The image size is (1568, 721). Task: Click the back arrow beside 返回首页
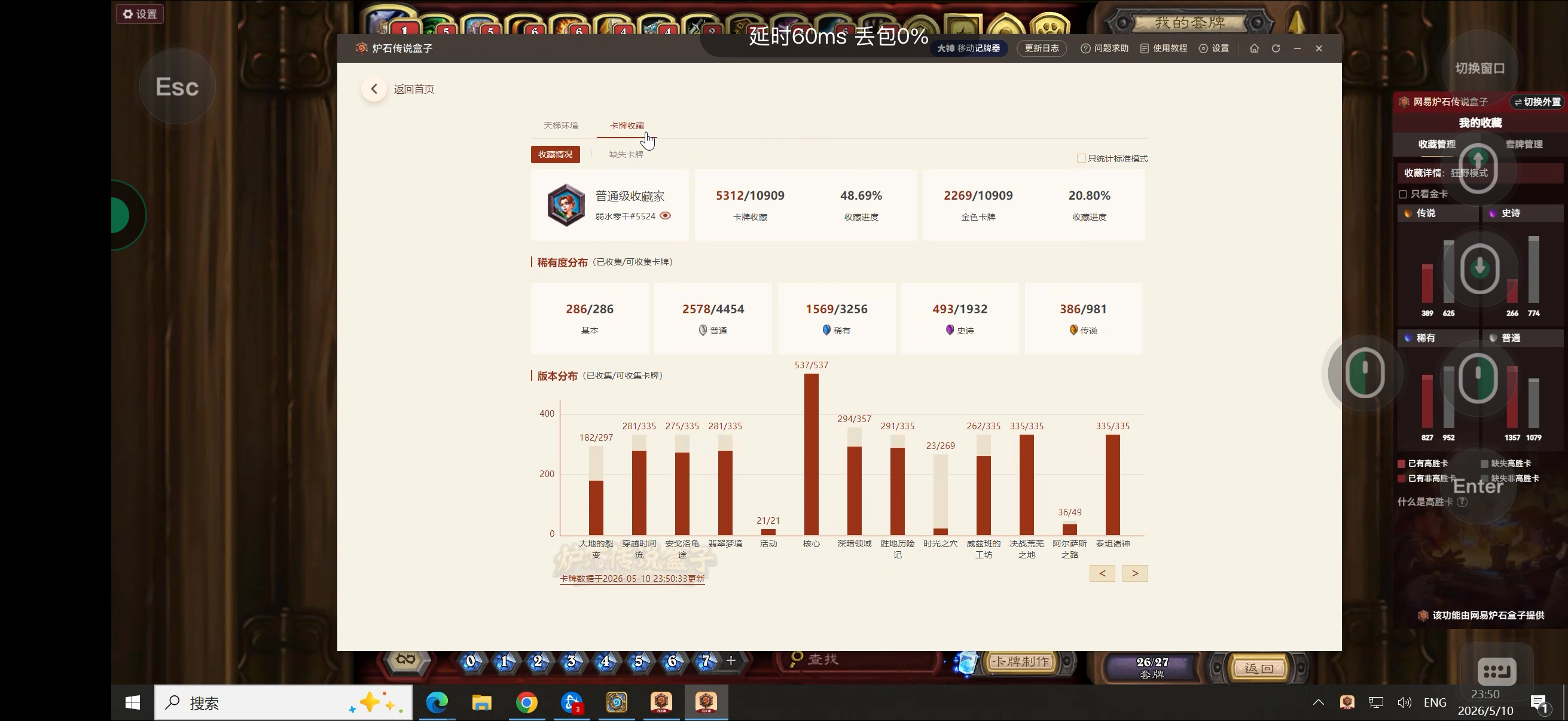click(x=374, y=89)
